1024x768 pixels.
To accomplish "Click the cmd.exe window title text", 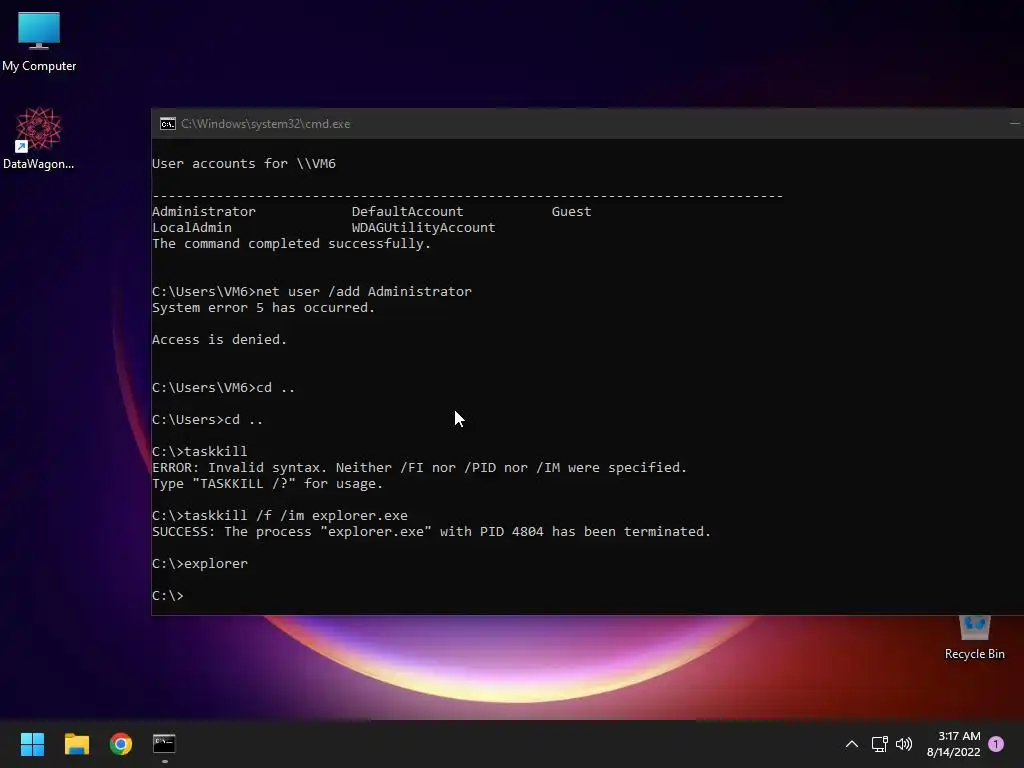I will (265, 124).
